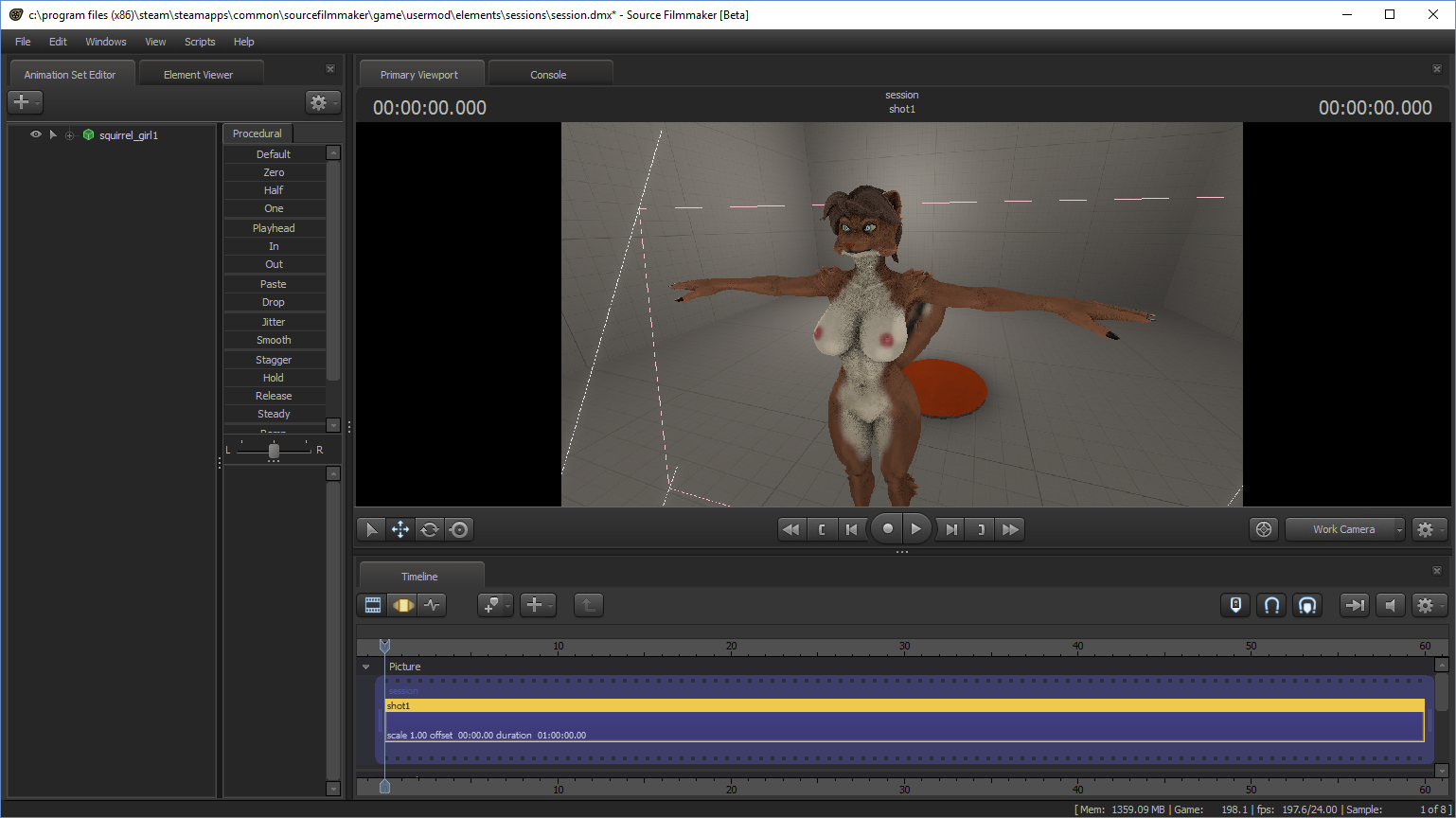This screenshot has height=818, width=1456.
Task: Close the Primary Viewport panel X
Action: [x=1437, y=69]
